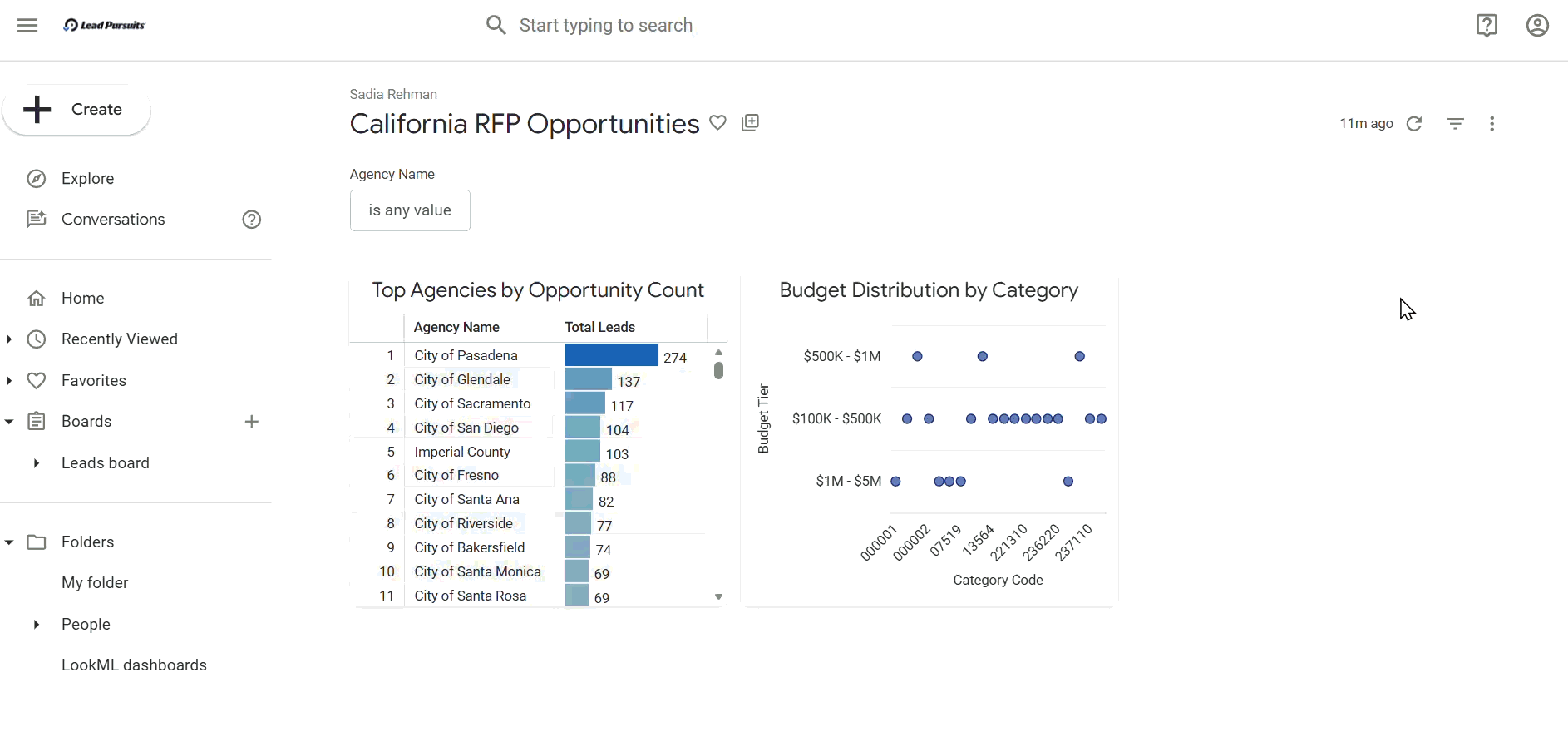Image resolution: width=1568 pixels, height=737 pixels.
Task: Select the Imperial County agency cell
Action: 462,453
